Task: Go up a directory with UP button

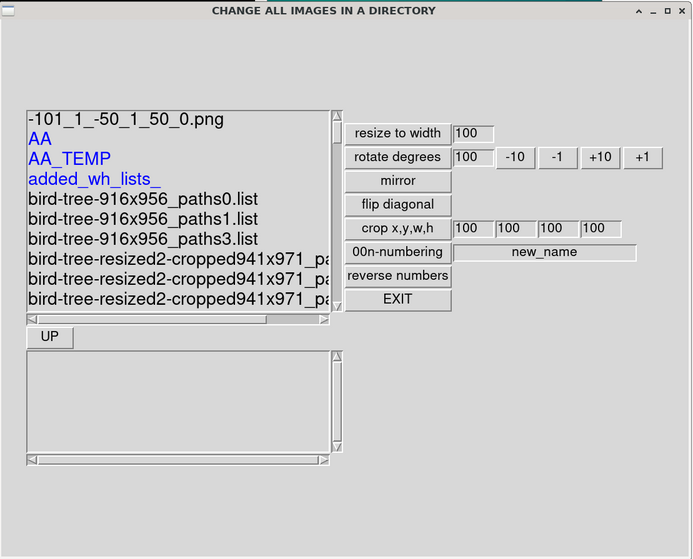Action: pos(50,337)
